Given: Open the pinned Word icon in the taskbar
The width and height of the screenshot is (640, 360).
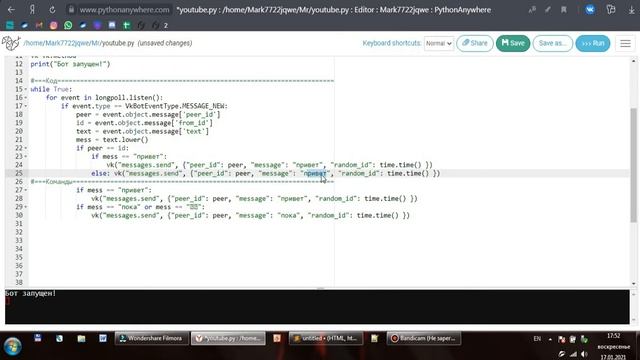Looking at the screenshot, I should [x=103, y=338].
